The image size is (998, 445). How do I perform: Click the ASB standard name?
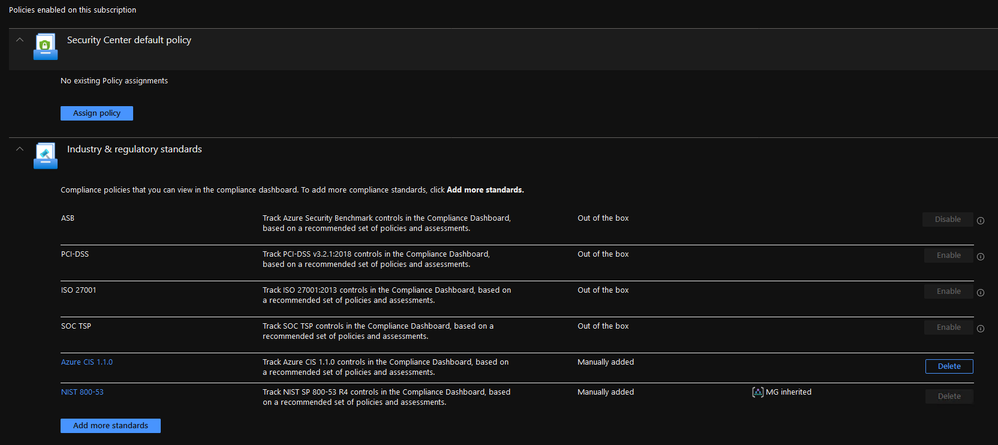pyautogui.click(x=67, y=218)
